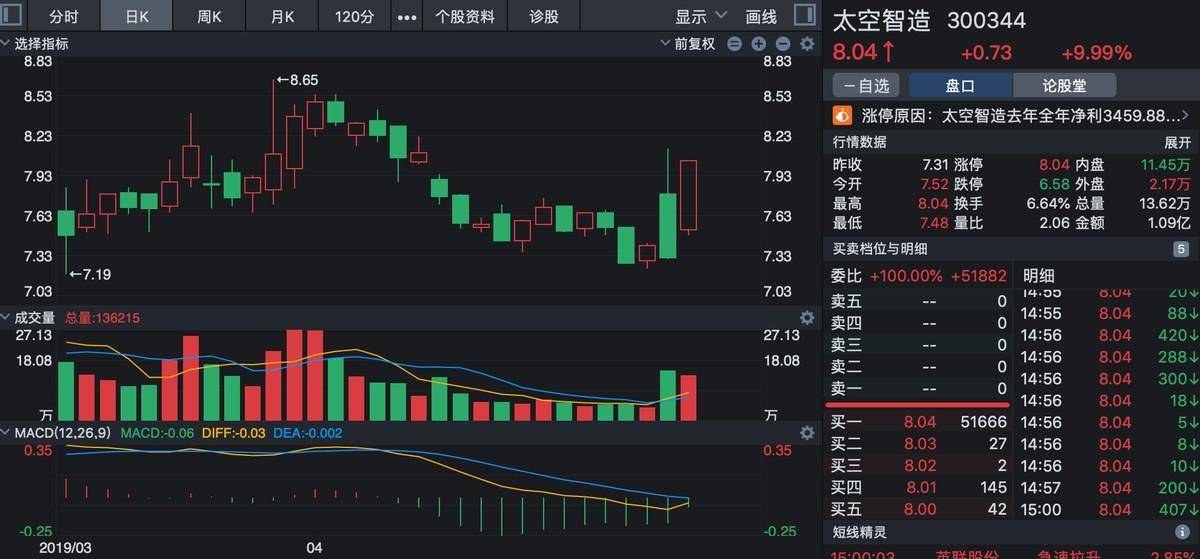Switch to the 日K tab
This screenshot has width=1200, height=559.
(x=137, y=17)
